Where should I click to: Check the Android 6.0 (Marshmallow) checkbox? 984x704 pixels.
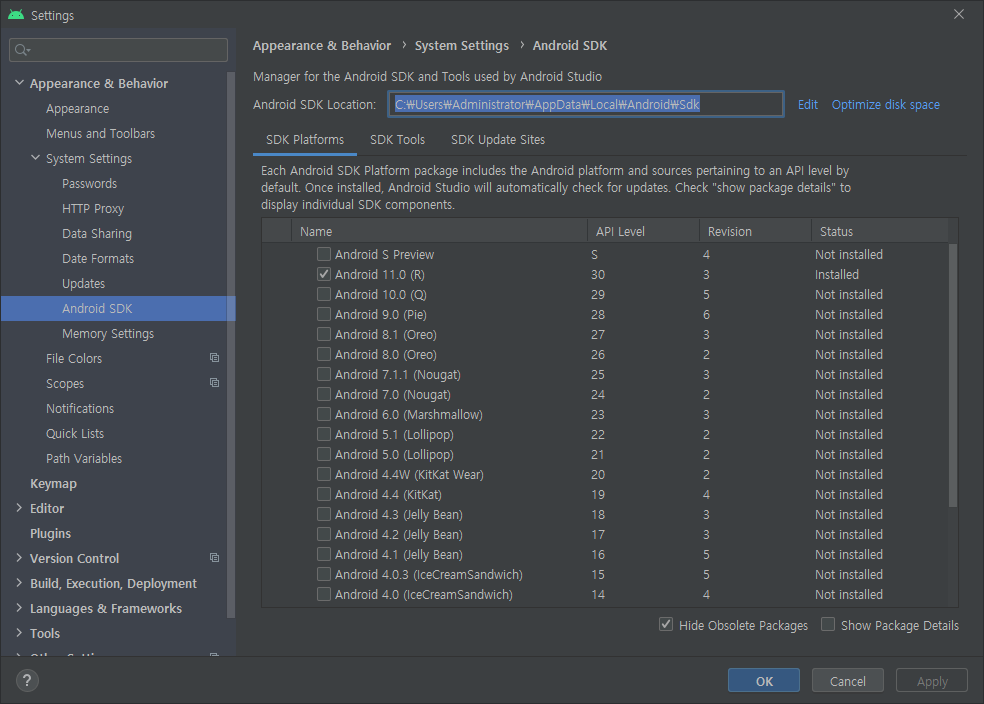pyautogui.click(x=324, y=414)
